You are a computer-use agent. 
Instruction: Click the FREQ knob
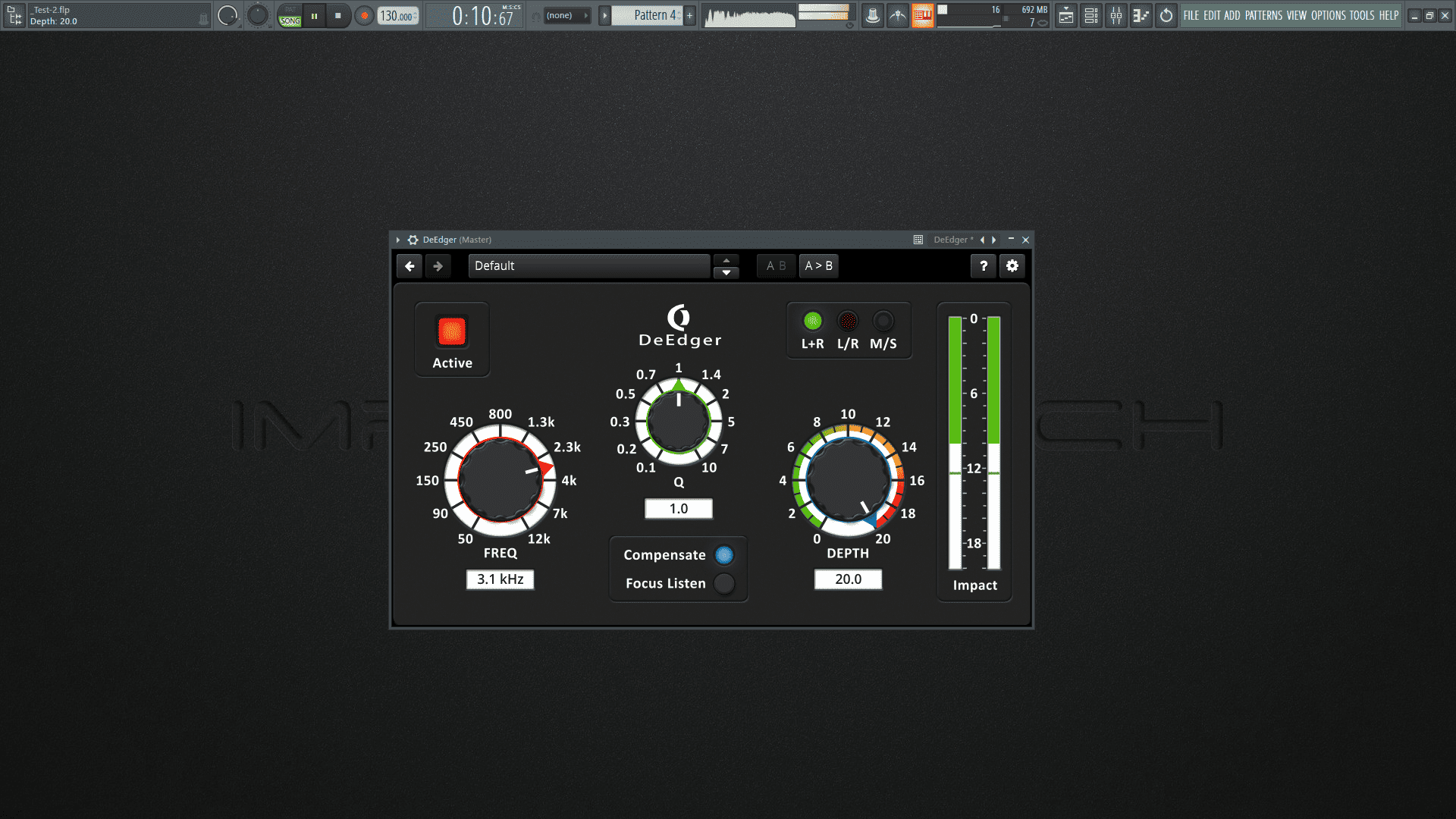(x=500, y=480)
